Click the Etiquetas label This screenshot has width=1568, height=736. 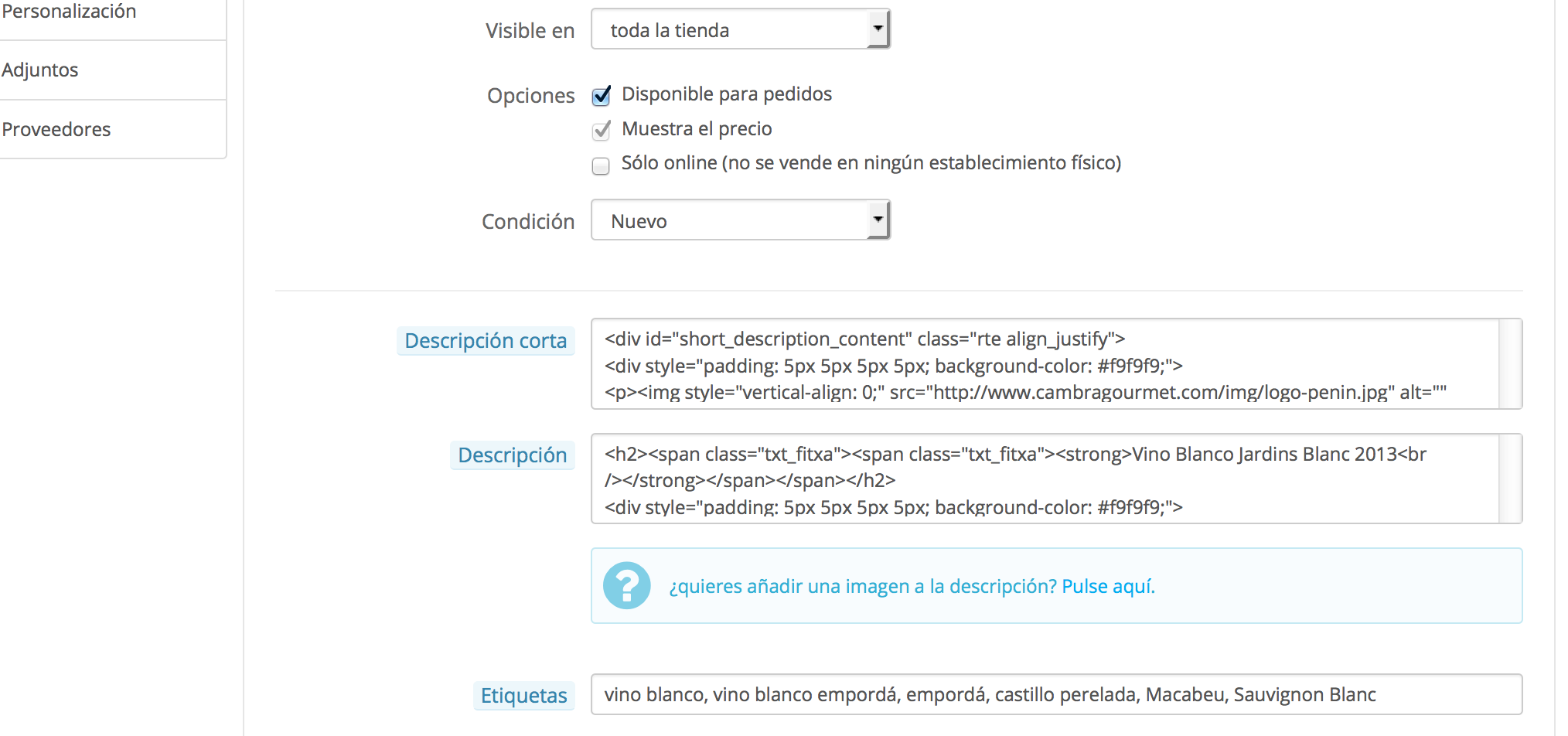[523, 696]
